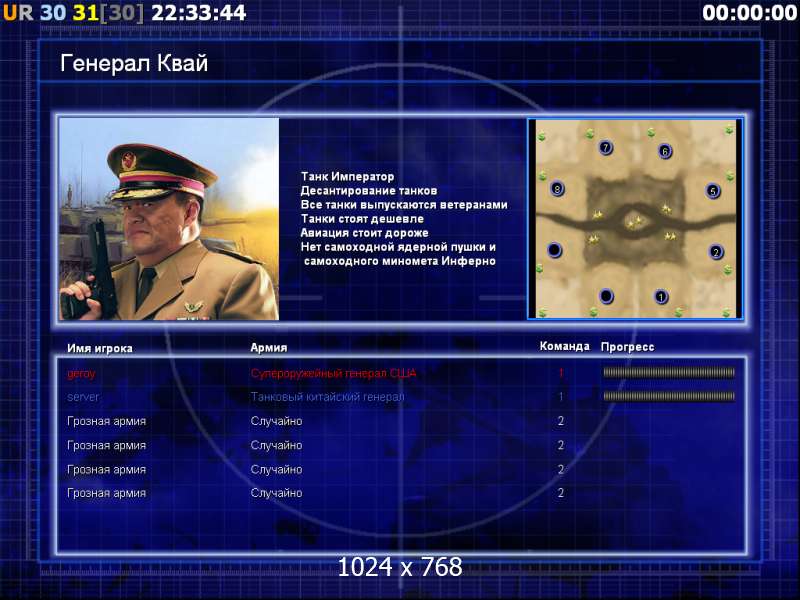Click the loading progress bar for server
Screen dimensions: 800x600
[669, 396]
